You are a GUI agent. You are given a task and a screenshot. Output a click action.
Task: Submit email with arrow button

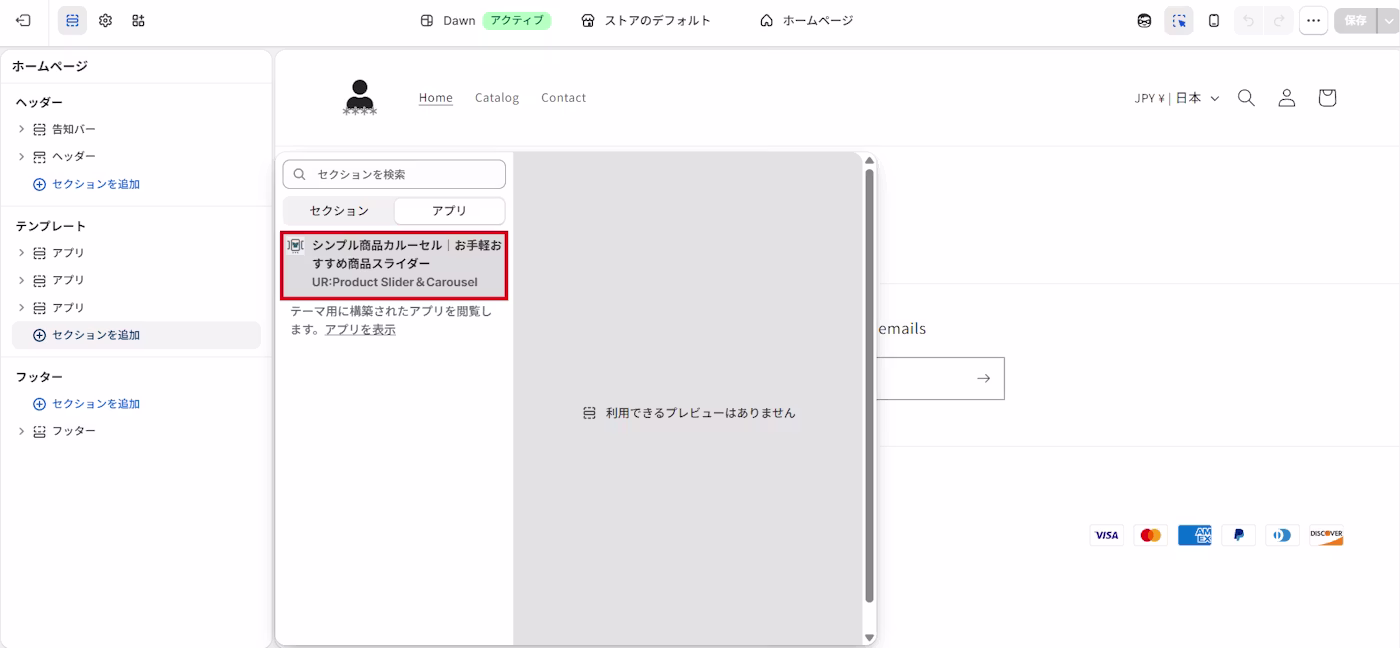pos(983,378)
